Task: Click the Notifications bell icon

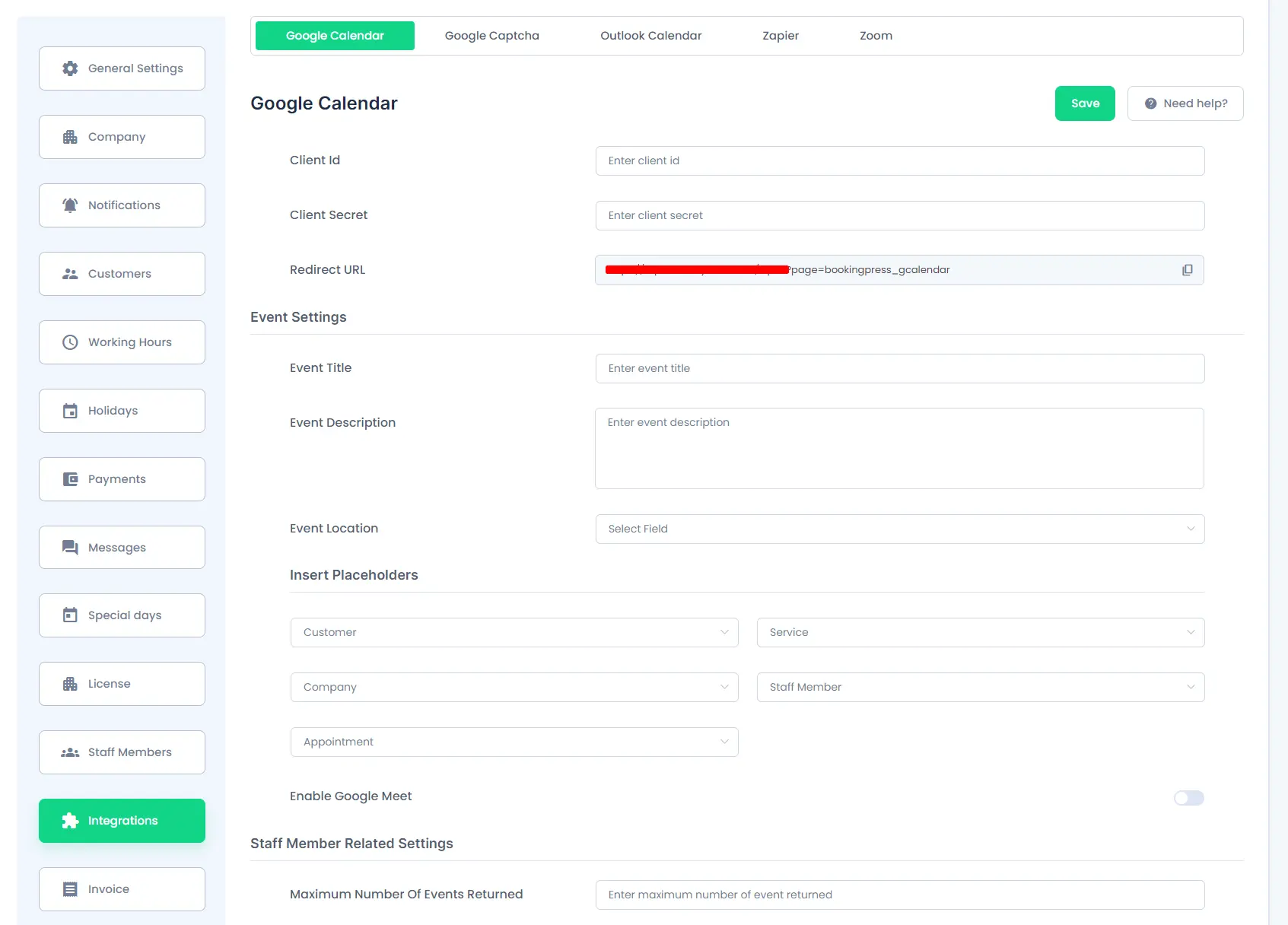Action: (70, 205)
